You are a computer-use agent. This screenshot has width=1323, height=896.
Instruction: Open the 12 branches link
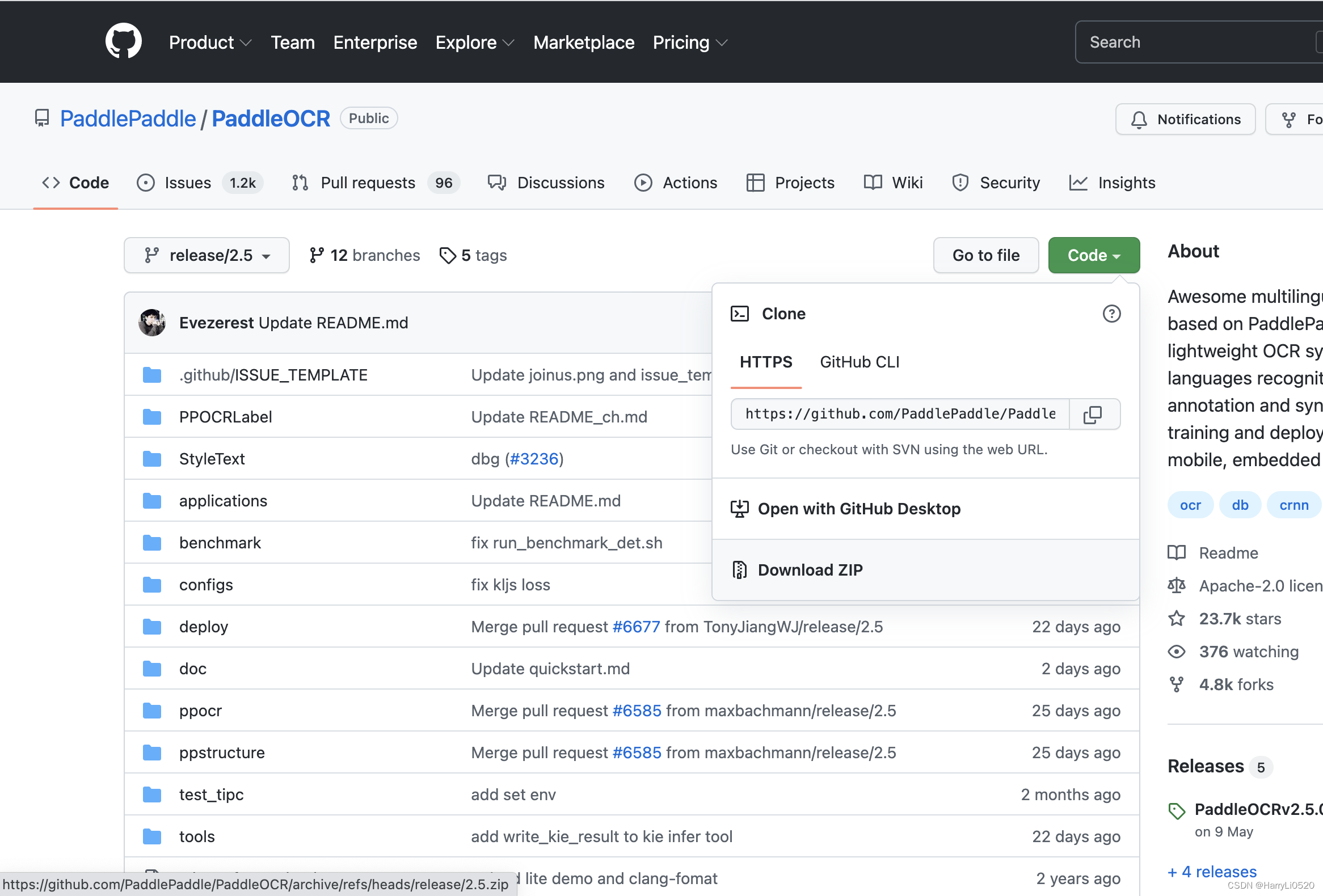[x=364, y=255]
